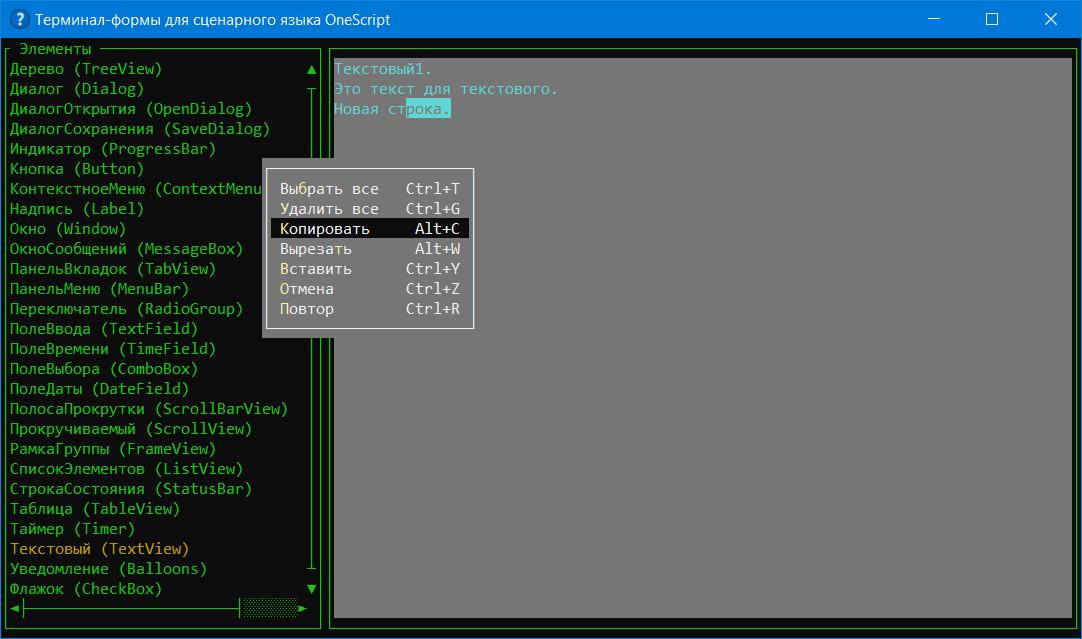Image resolution: width=1082 pixels, height=639 pixels.
Task: Click the question mark app icon in title bar
Action: 18,19
